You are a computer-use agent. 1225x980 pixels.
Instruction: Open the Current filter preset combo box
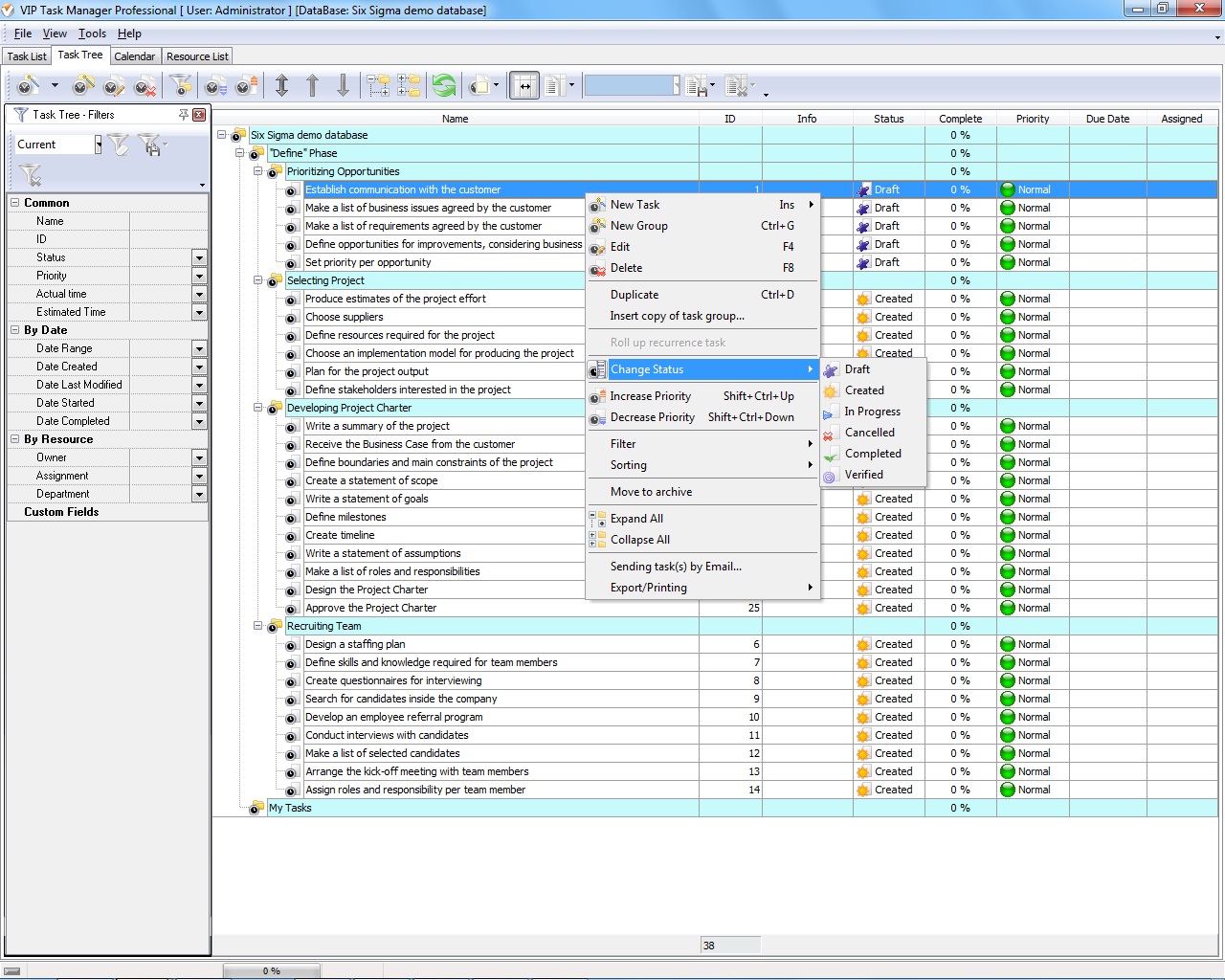click(98, 145)
